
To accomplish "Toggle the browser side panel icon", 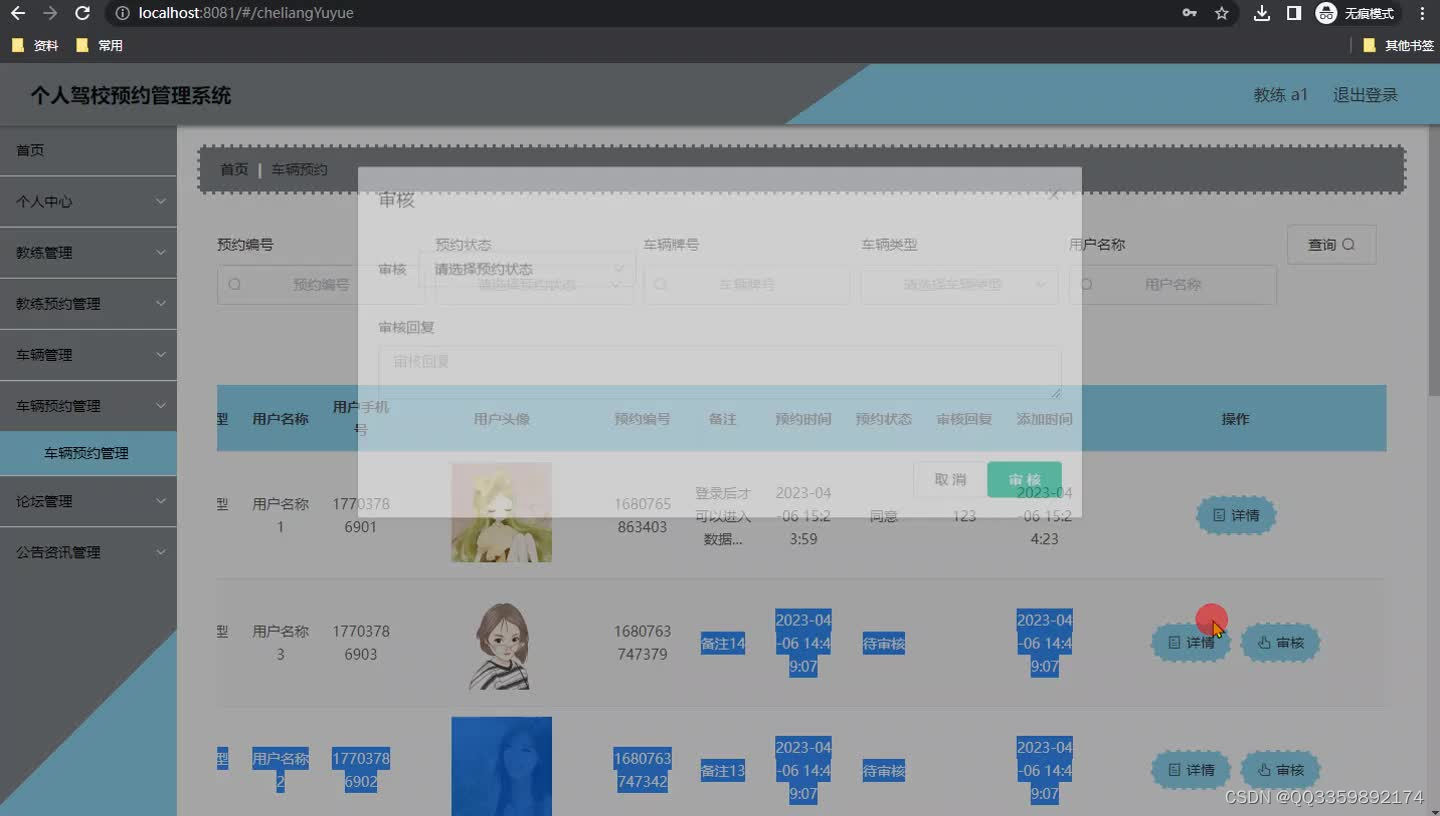I will (1293, 13).
